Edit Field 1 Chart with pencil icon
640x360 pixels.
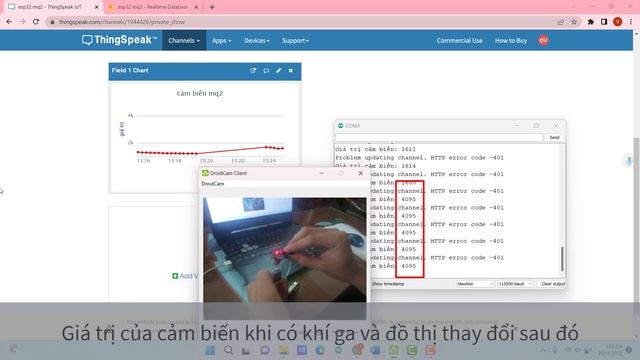point(278,71)
